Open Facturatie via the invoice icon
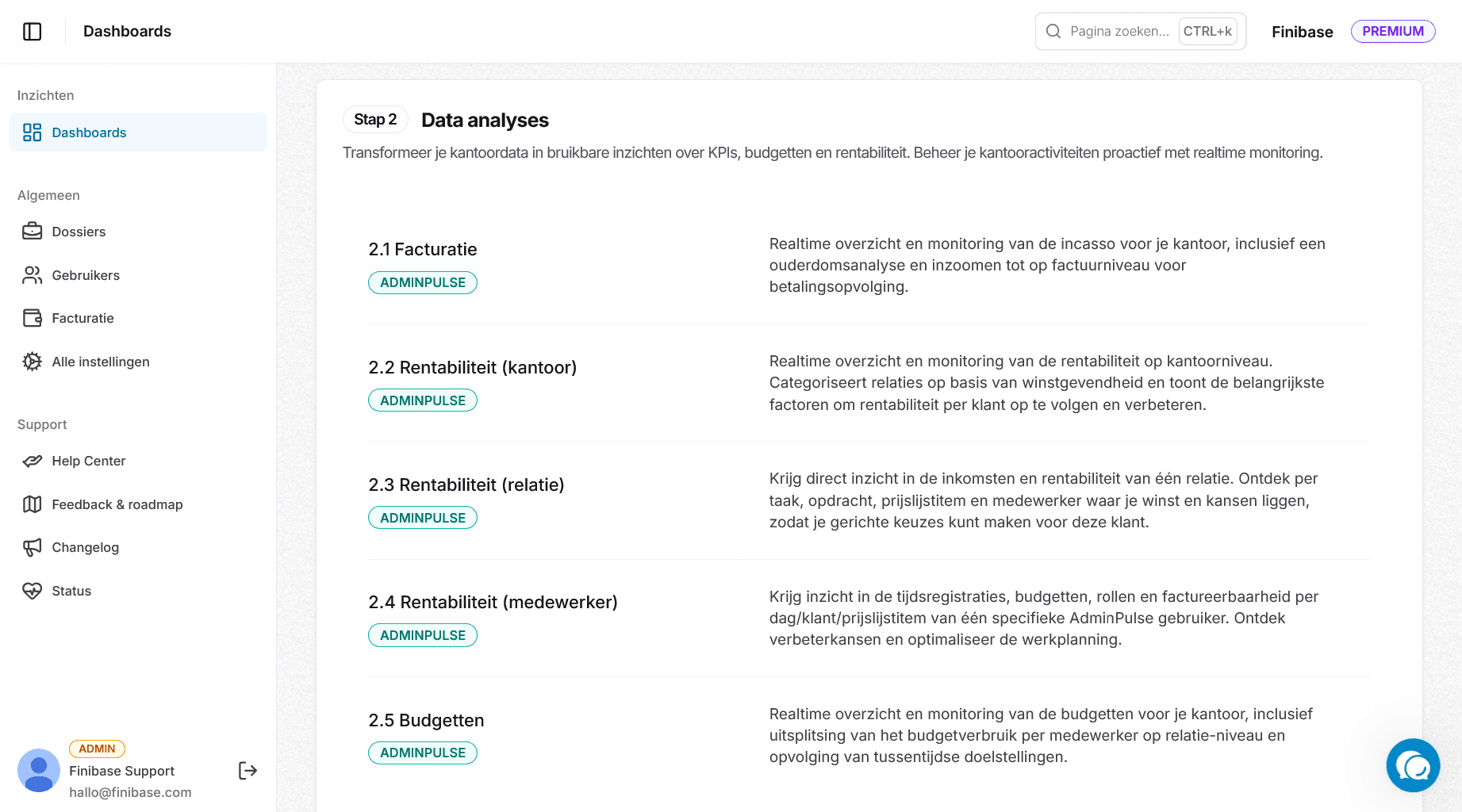The height and width of the screenshot is (812, 1462). click(32, 318)
